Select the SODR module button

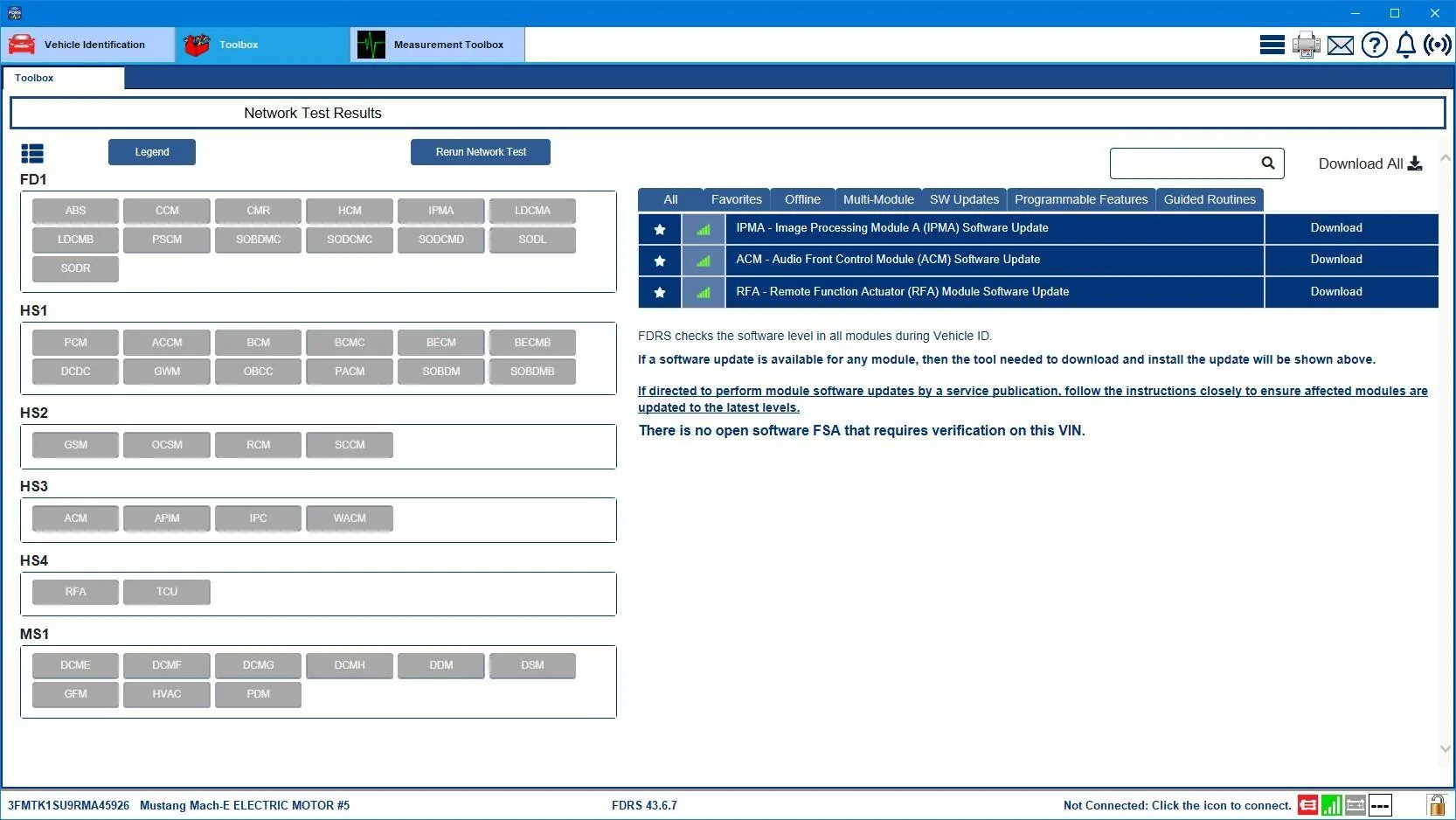click(75, 268)
